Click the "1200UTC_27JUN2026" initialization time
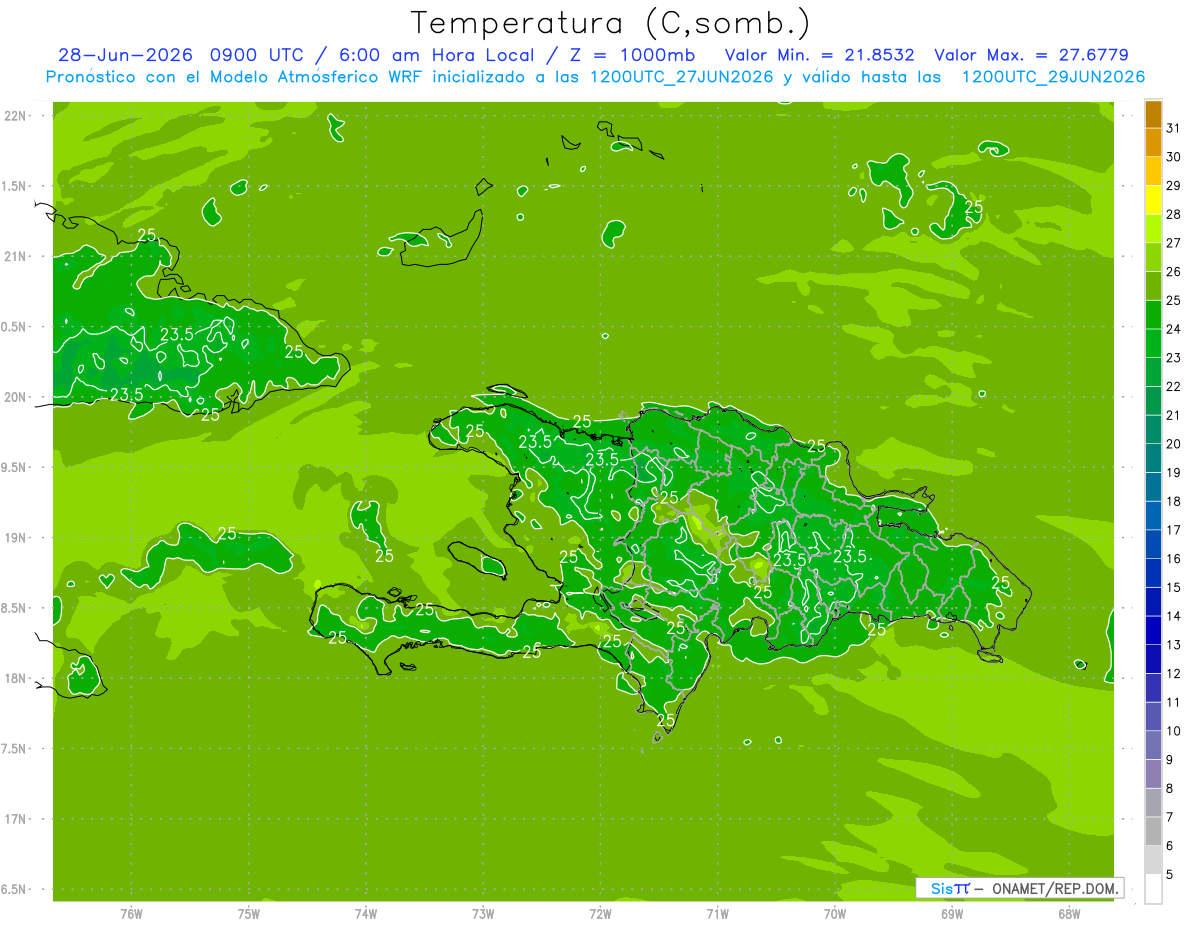The image size is (1200, 927). [x=682, y=77]
